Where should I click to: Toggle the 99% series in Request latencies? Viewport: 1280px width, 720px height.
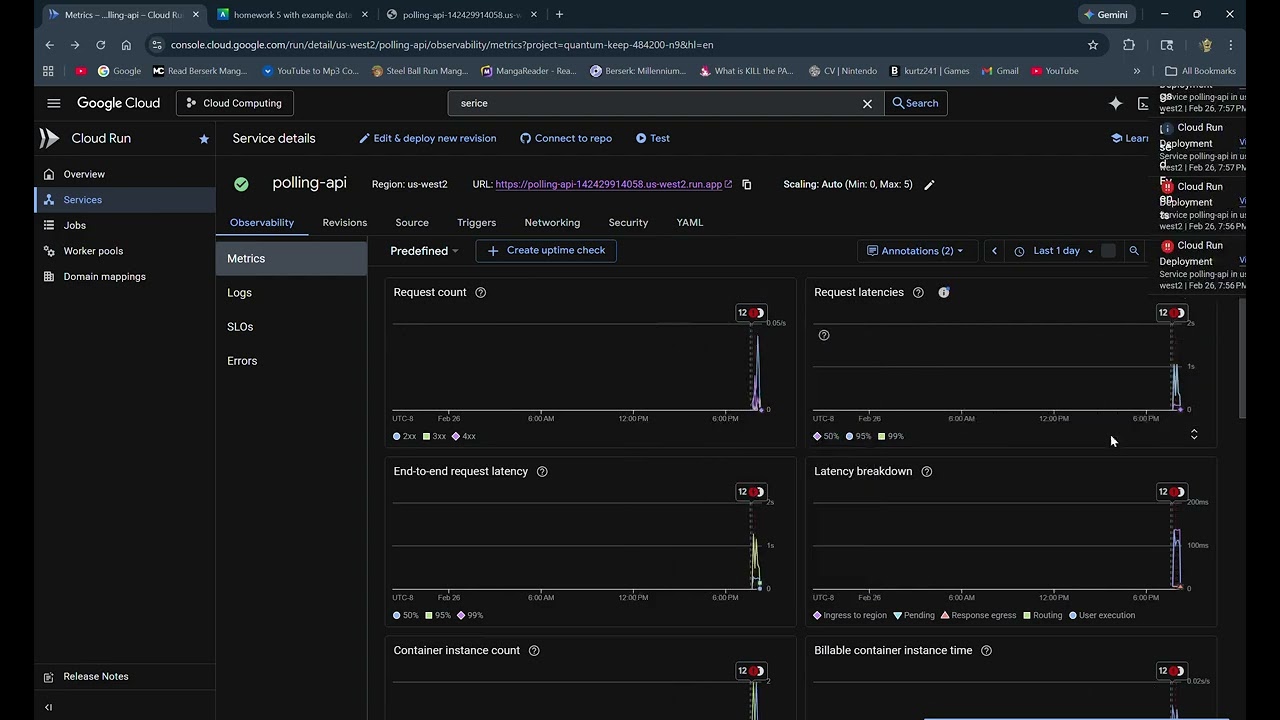click(x=890, y=436)
